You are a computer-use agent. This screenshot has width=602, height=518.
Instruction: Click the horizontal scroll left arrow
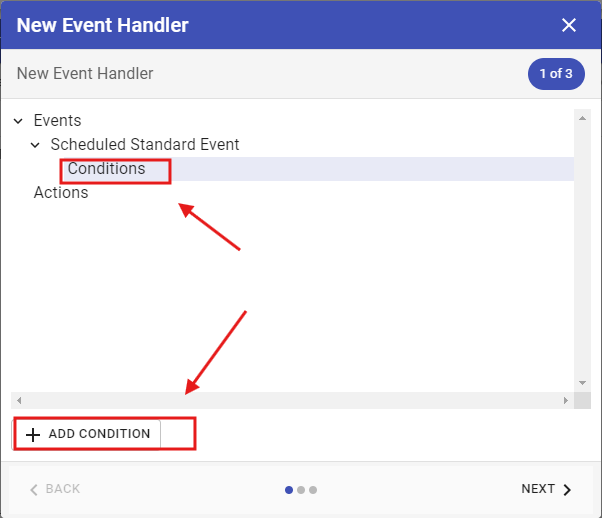tap(19, 400)
